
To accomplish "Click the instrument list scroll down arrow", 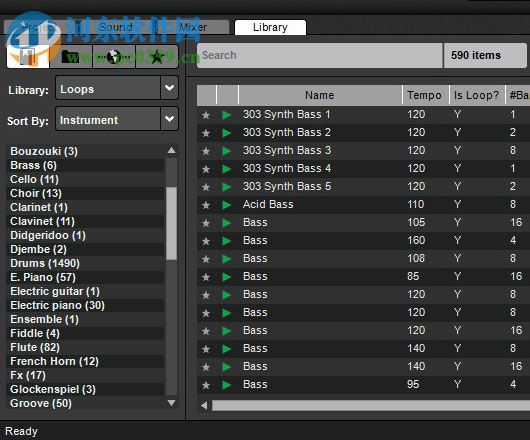I will 171,403.
